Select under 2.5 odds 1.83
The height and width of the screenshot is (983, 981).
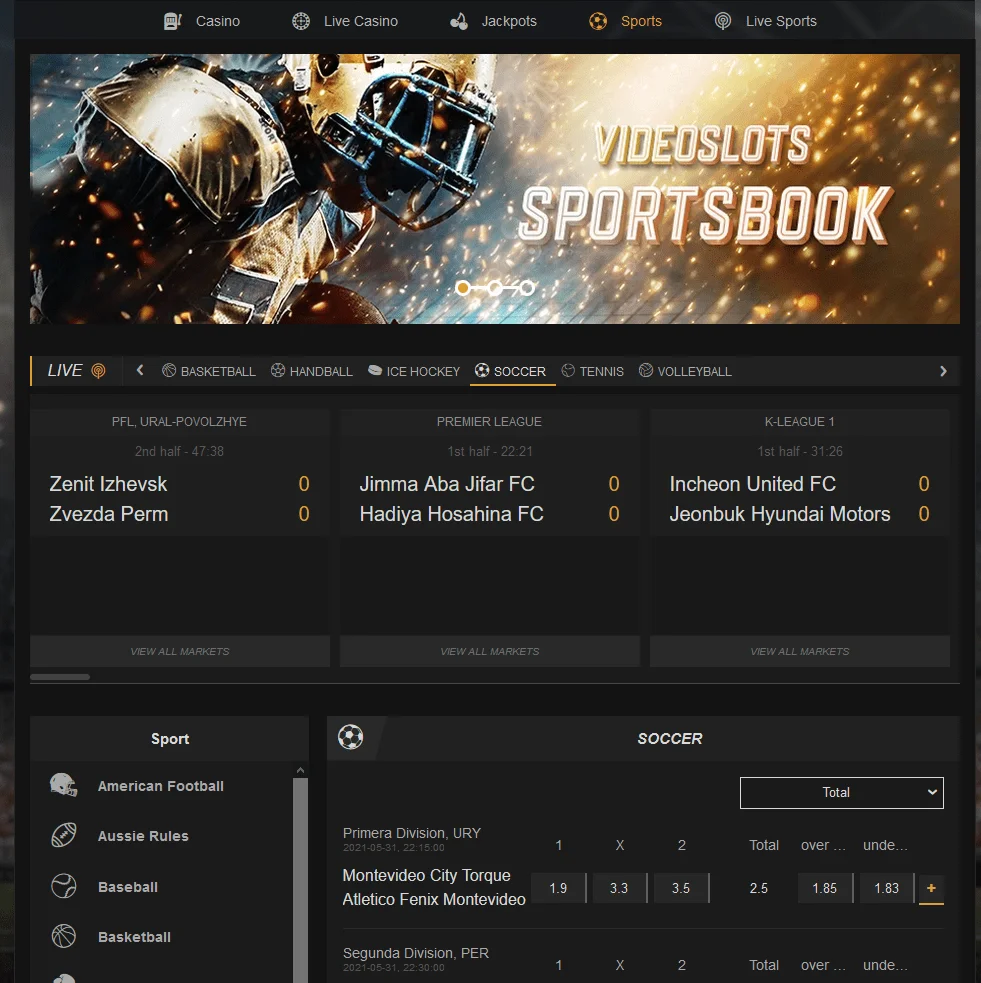click(886, 888)
